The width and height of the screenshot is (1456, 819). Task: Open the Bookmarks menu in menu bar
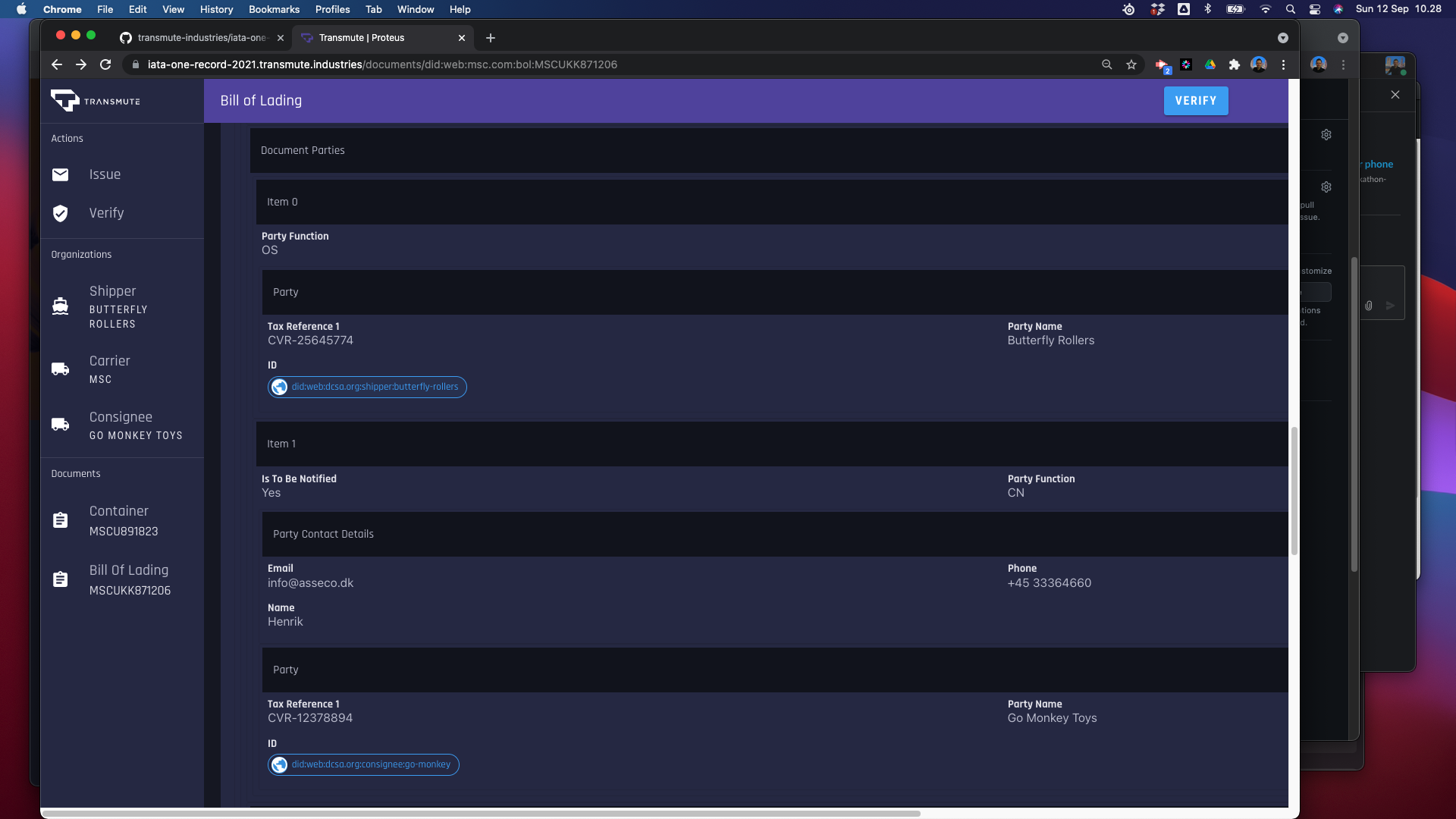274,9
